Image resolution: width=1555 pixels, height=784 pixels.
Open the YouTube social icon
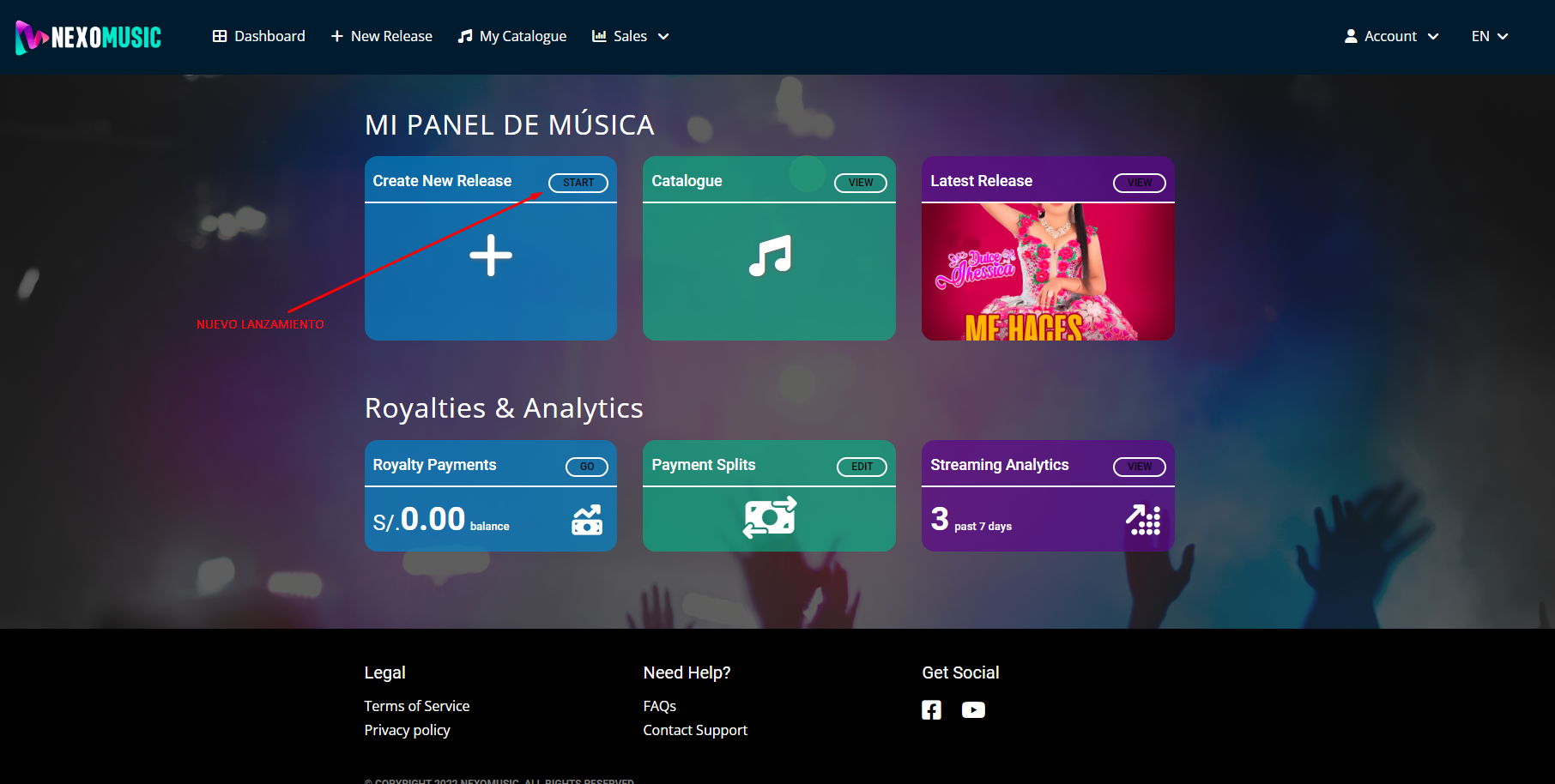[973, 710]
